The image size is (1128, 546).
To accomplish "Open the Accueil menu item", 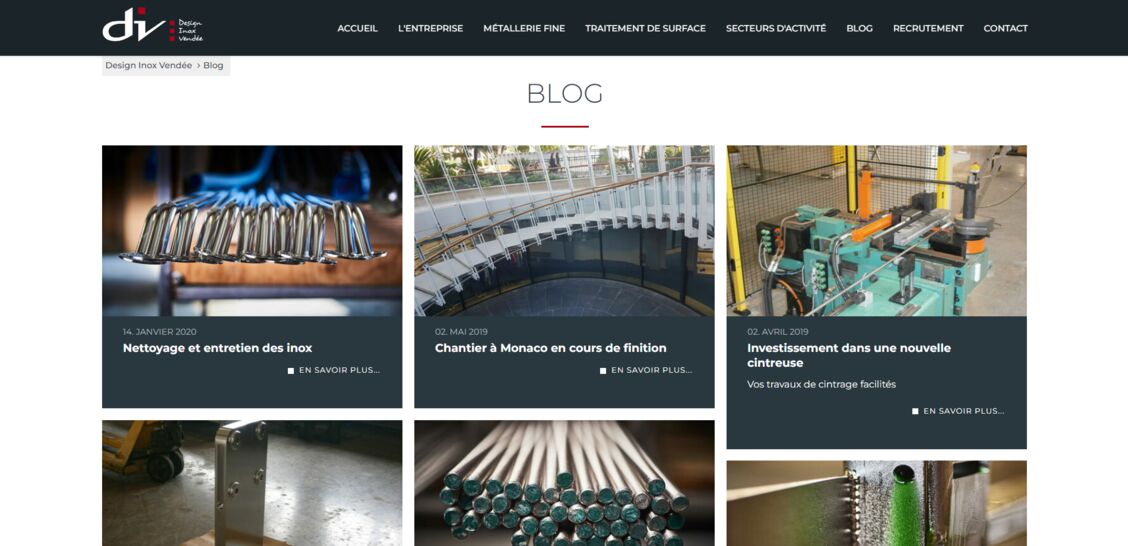I will click(358, 29).
